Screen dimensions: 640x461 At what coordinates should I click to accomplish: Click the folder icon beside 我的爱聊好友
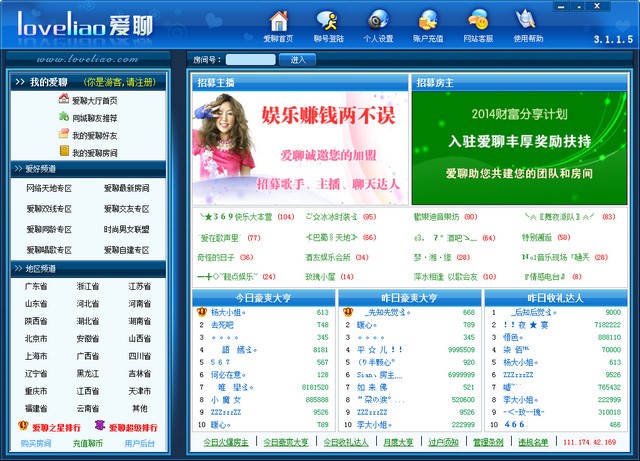(64, 134)
